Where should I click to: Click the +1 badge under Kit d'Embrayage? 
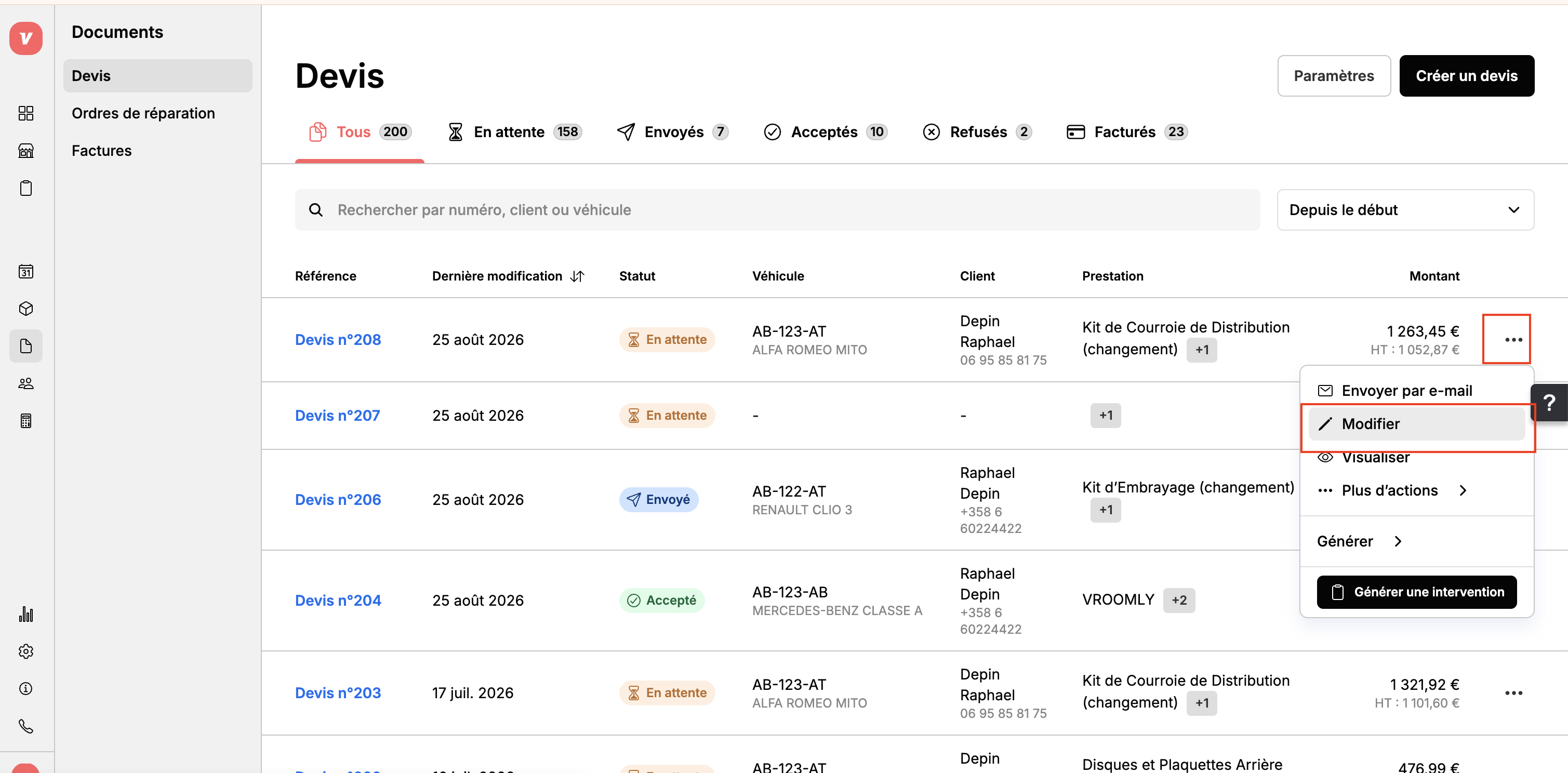tap(1106, 510)
